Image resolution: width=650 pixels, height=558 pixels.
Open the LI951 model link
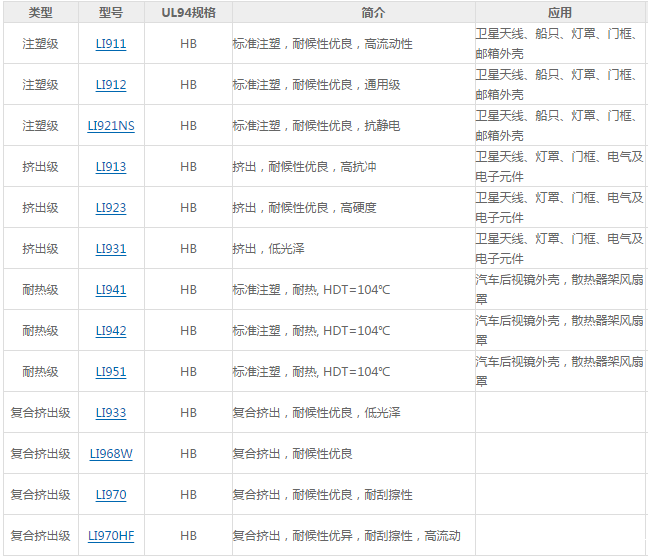tap(111, 372)
